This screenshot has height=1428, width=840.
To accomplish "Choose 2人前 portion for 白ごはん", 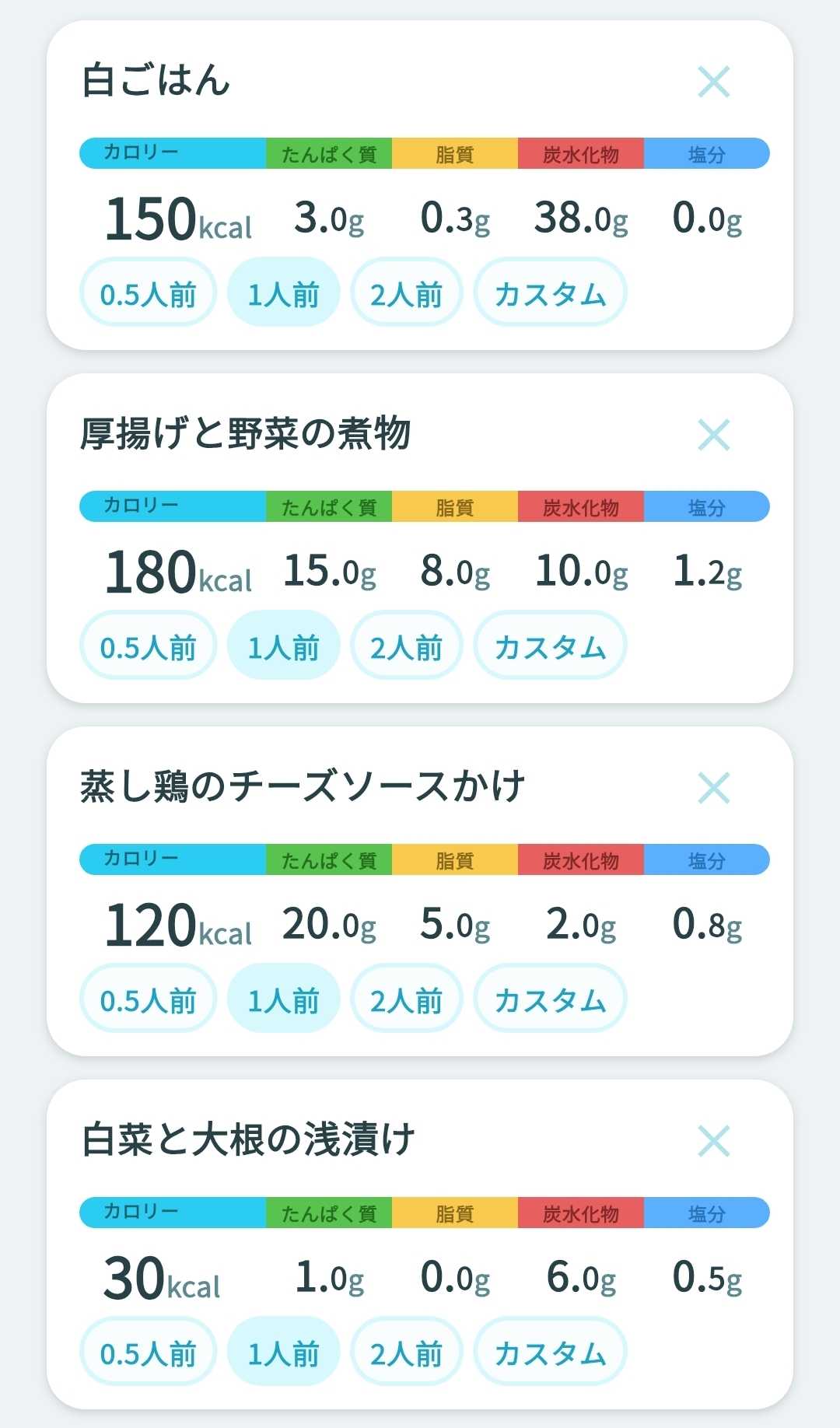I will (406, 292).
